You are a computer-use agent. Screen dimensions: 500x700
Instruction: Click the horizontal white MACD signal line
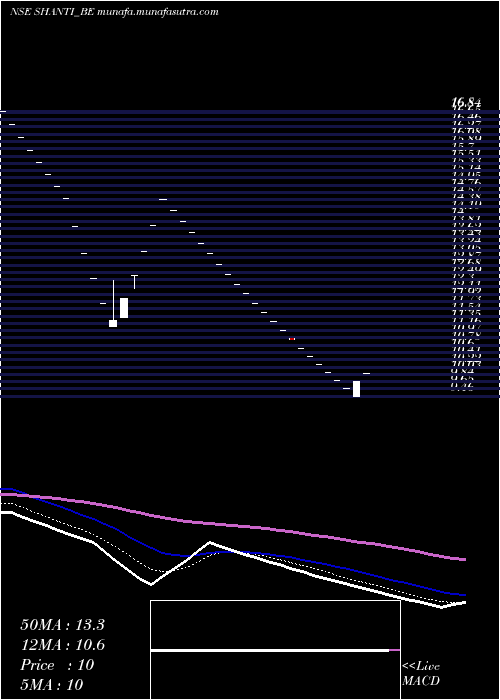270,651
